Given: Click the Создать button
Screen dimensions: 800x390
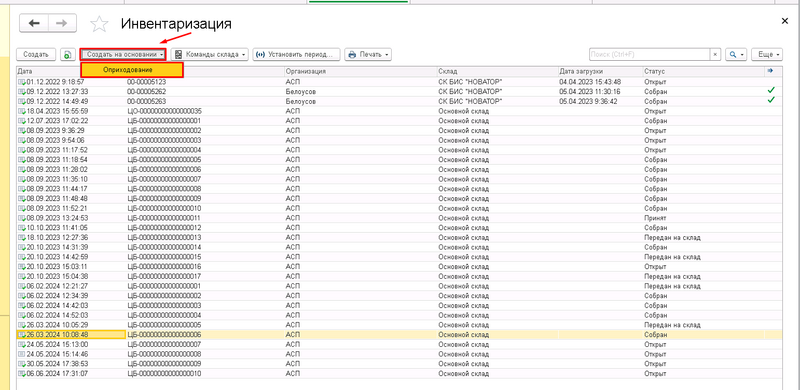Looking at the screenshot, I should (x=36, y=54).
